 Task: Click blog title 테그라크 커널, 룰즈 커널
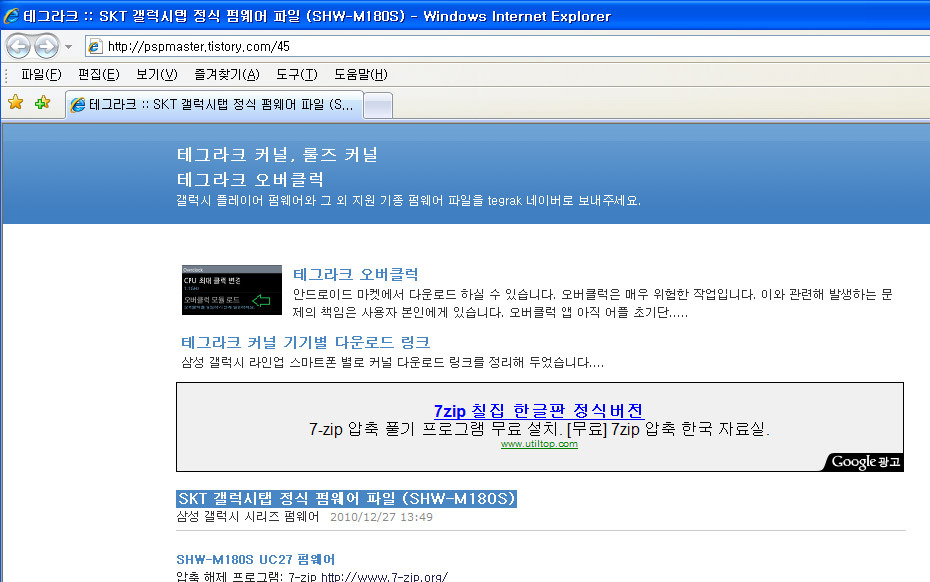point(277,155)
